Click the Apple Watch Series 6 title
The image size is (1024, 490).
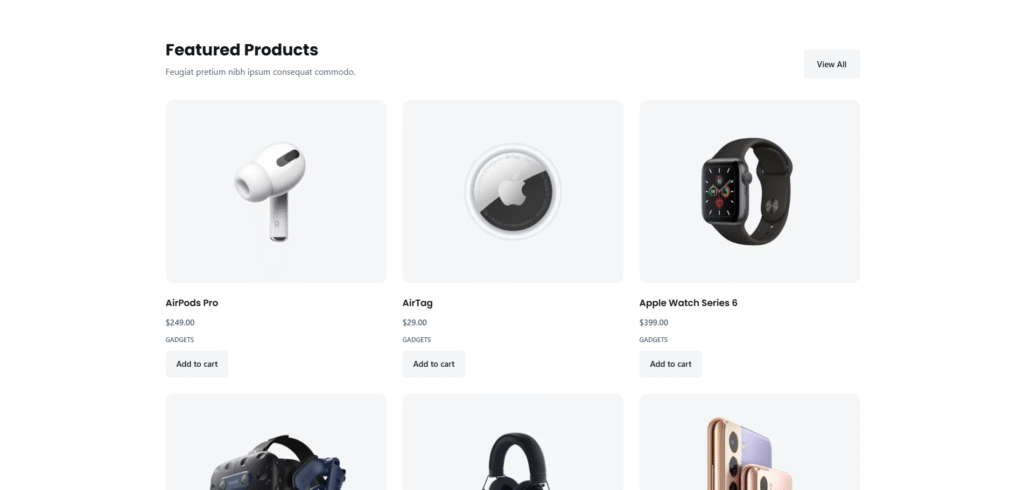pos(688,303)
